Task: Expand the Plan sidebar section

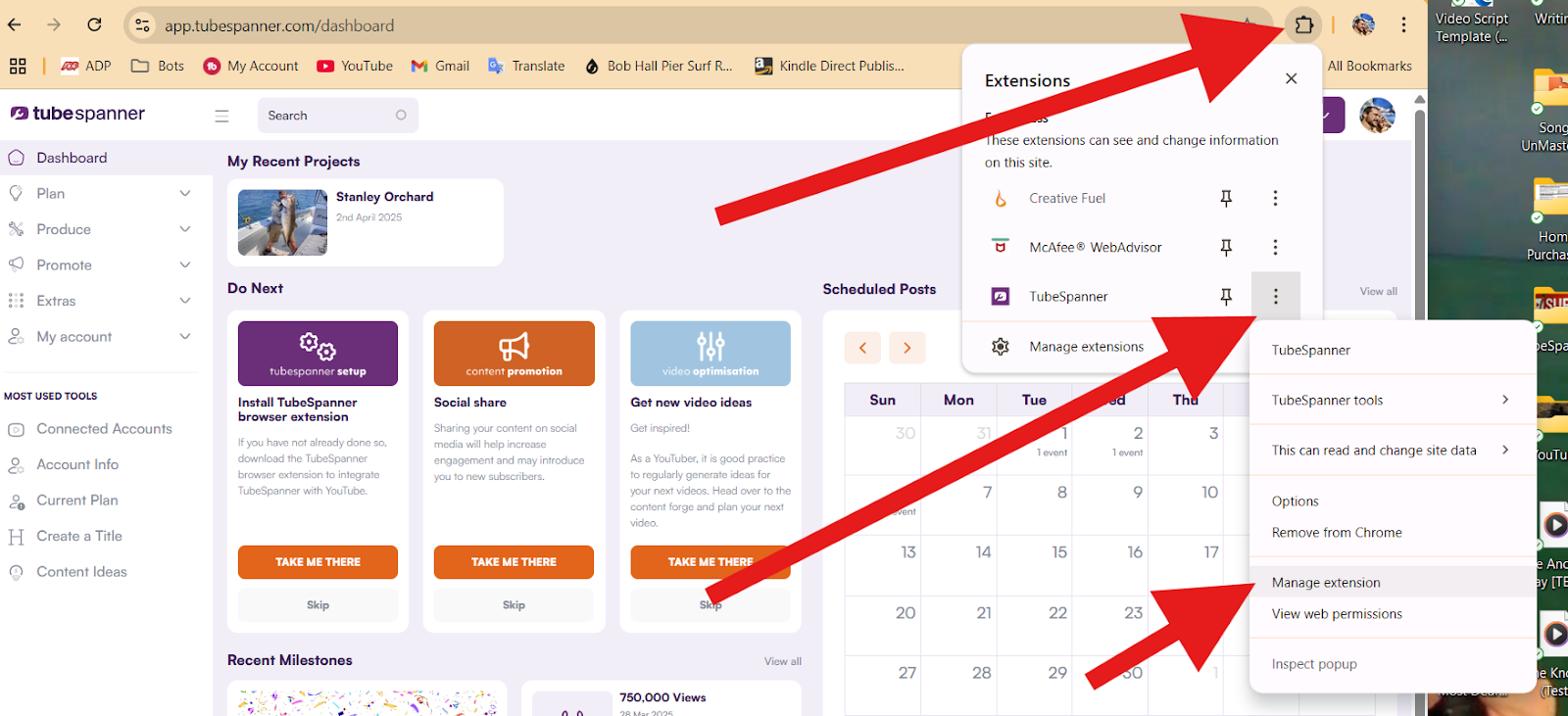Action: click(x=99, y=194)
